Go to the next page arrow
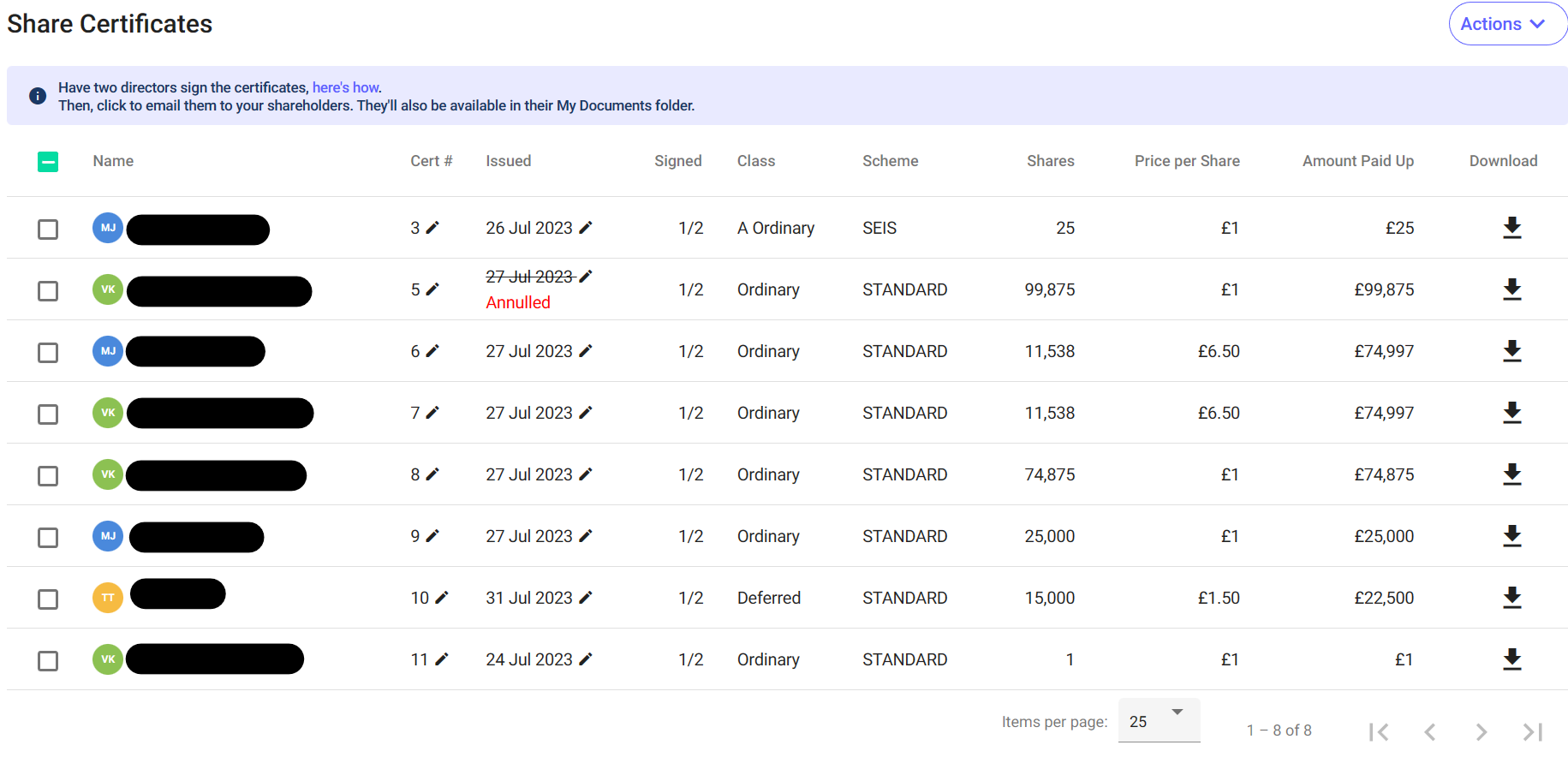 [x=1481, y=731]
